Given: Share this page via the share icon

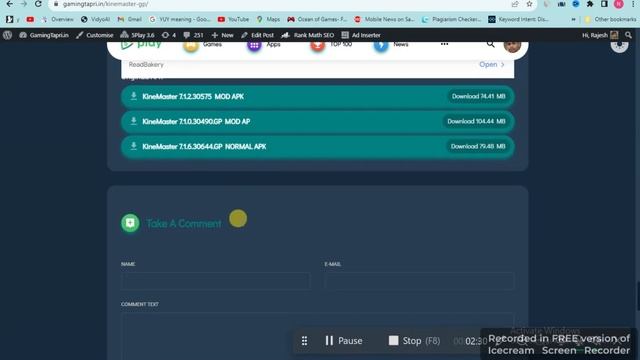Looking at the screenshot, I should pyautogui.click(x=515, y=4).
